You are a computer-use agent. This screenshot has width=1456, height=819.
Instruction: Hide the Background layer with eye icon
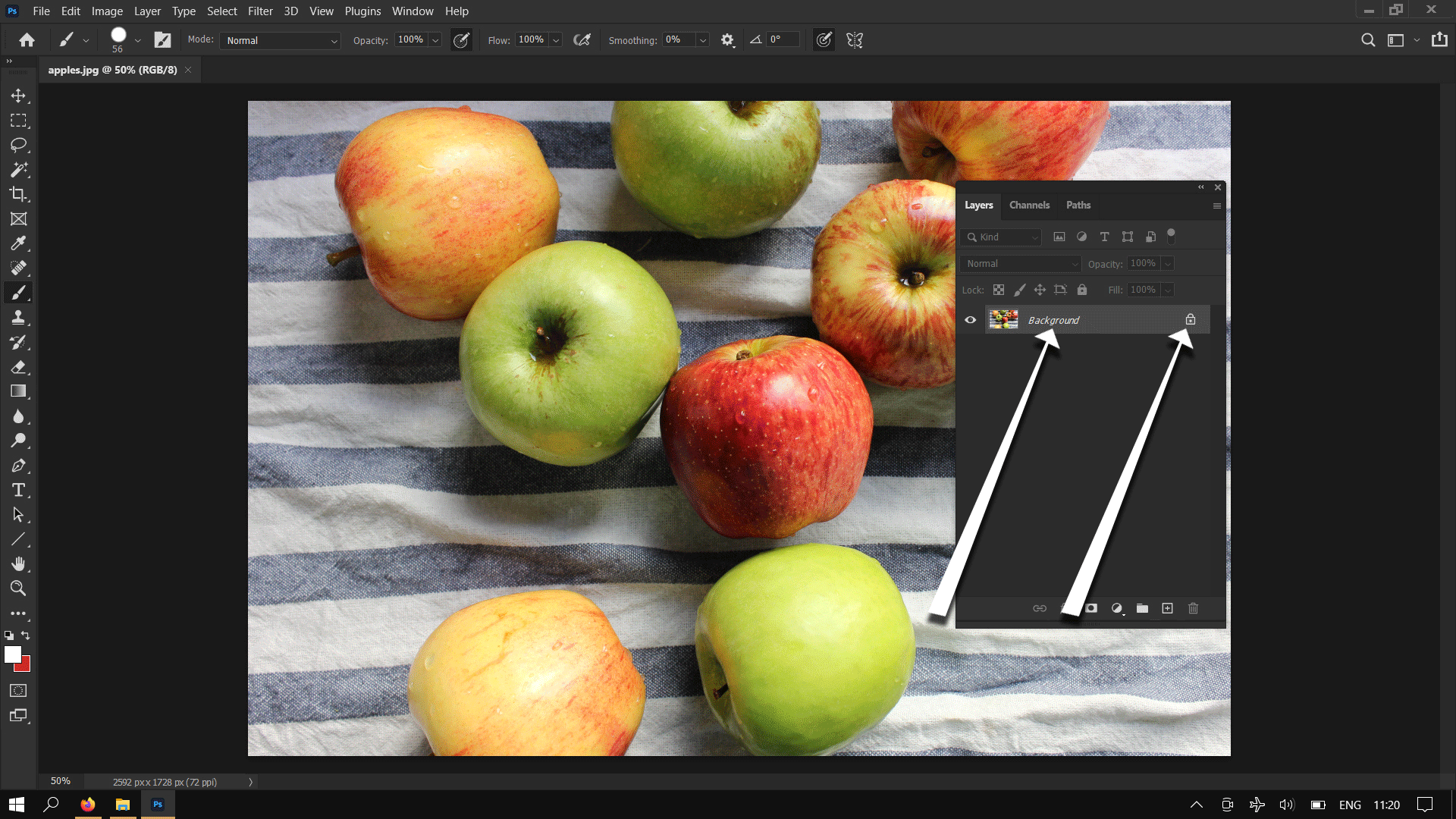point(970,320)
